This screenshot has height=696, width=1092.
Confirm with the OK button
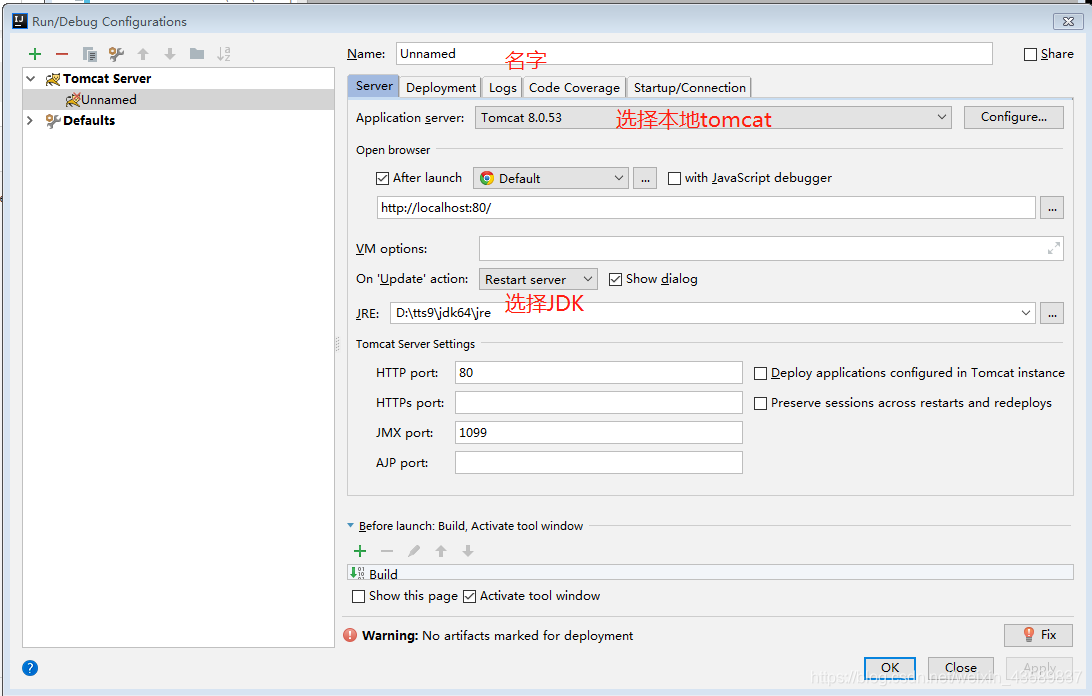(889, 667)
